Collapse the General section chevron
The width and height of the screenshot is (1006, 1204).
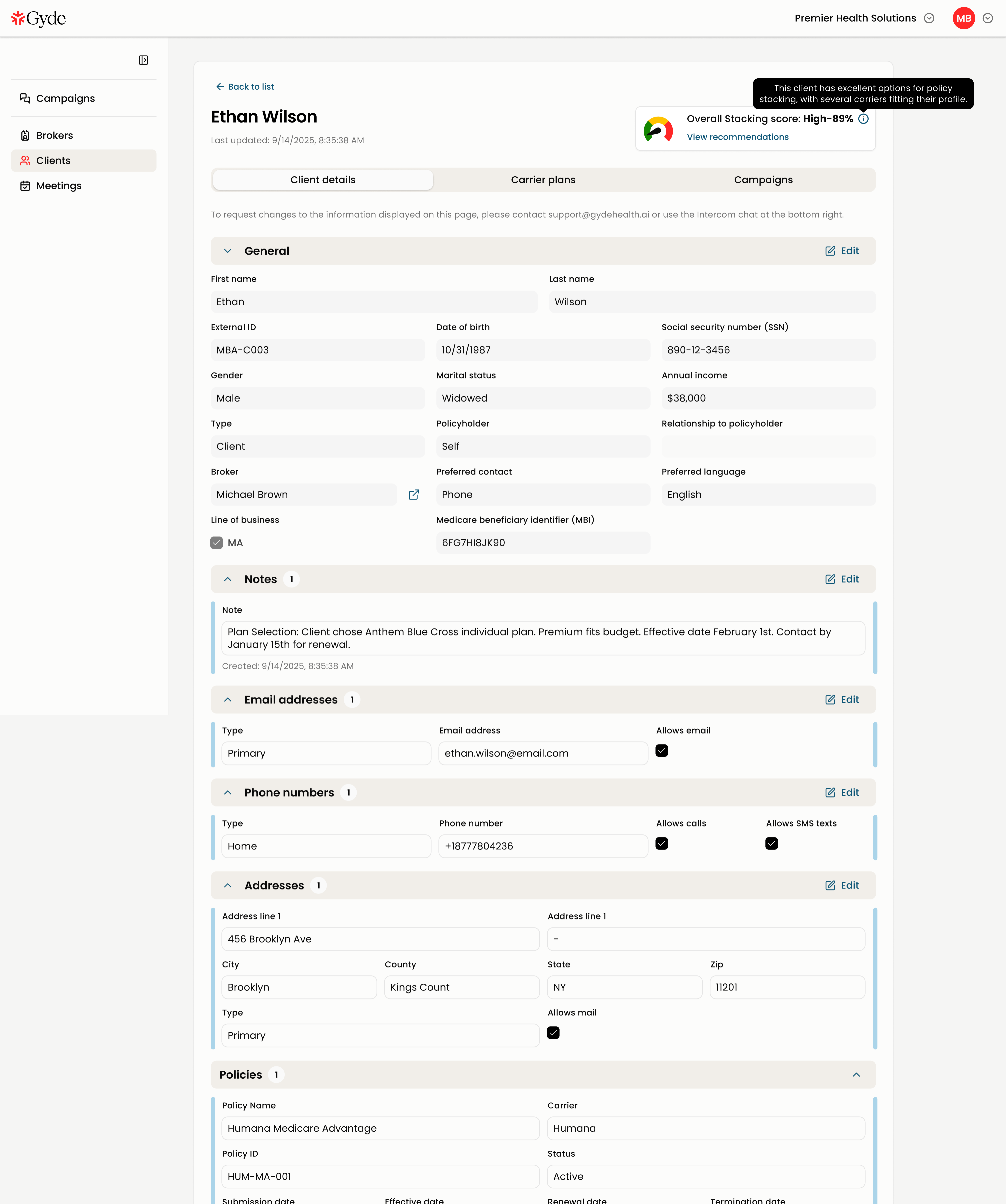[228, 251]
